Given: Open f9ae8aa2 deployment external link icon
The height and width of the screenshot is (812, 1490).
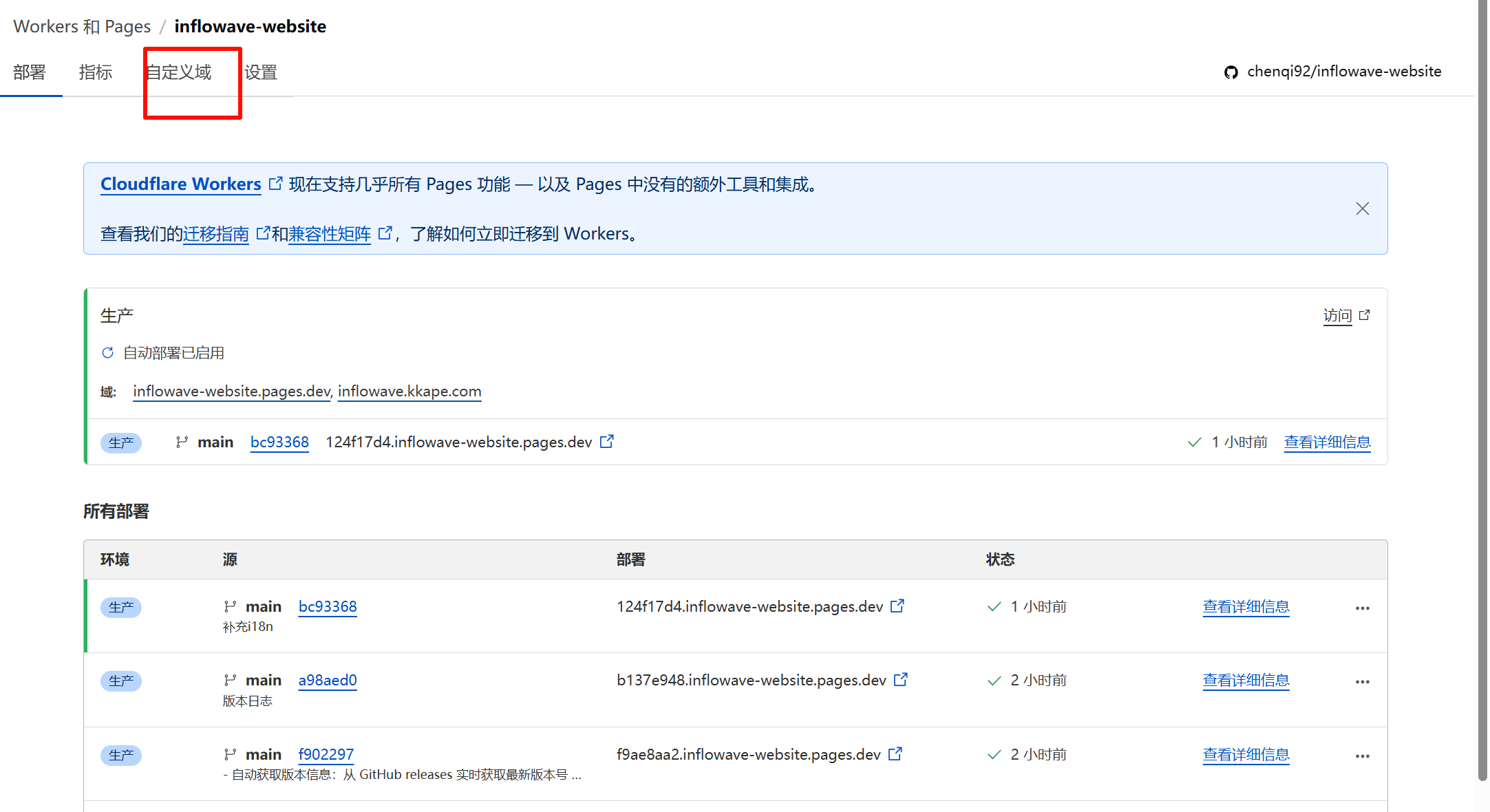Looking at the screenshot, I should tap(895, 754).
